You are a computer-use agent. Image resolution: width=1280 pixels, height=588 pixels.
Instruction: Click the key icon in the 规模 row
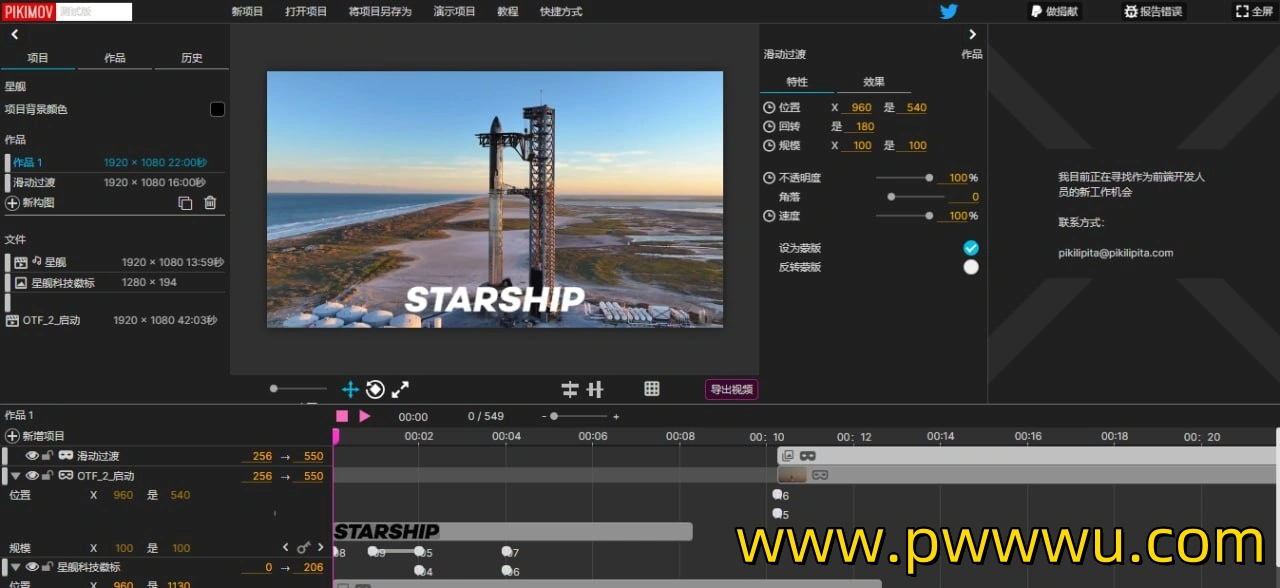click(x=303, y=548)
